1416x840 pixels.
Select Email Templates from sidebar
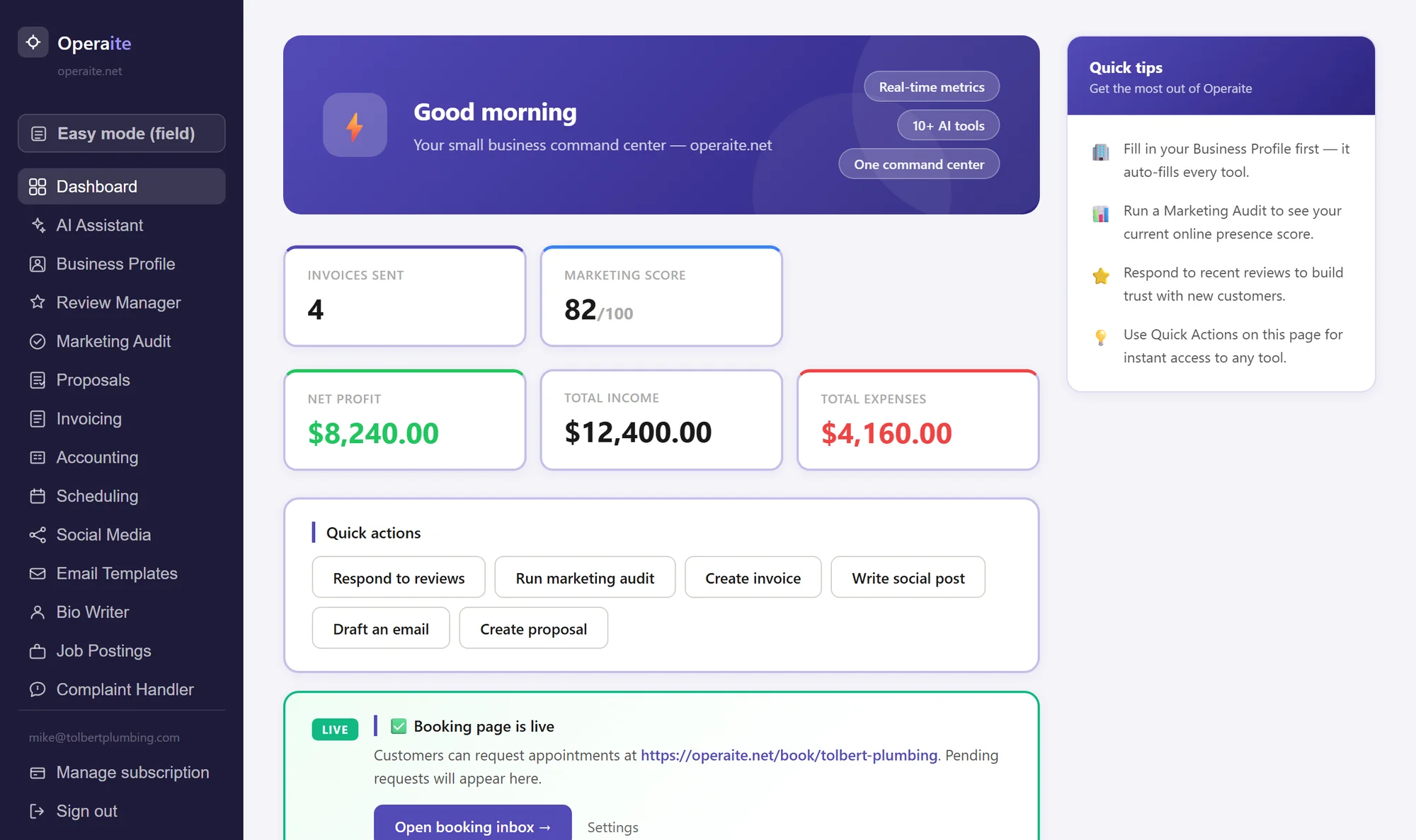(x=122, y=573)
